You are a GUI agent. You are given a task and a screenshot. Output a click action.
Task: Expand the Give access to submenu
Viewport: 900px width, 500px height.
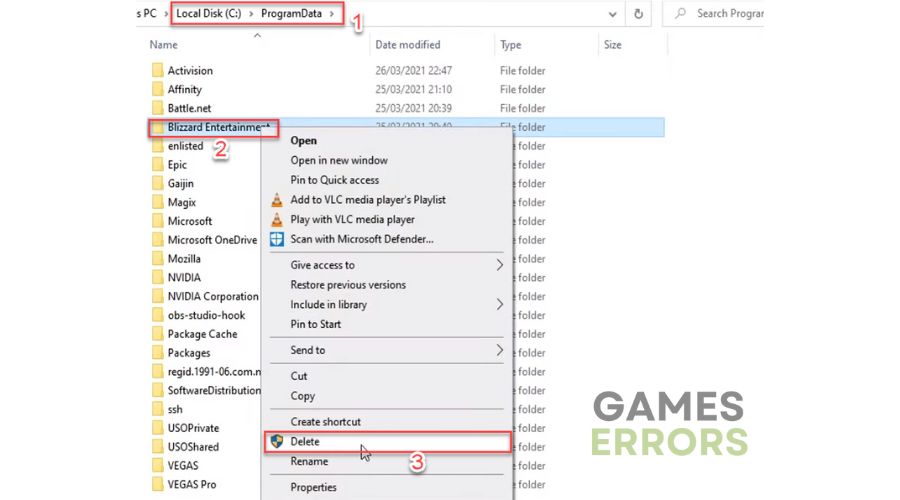[499, 265]
